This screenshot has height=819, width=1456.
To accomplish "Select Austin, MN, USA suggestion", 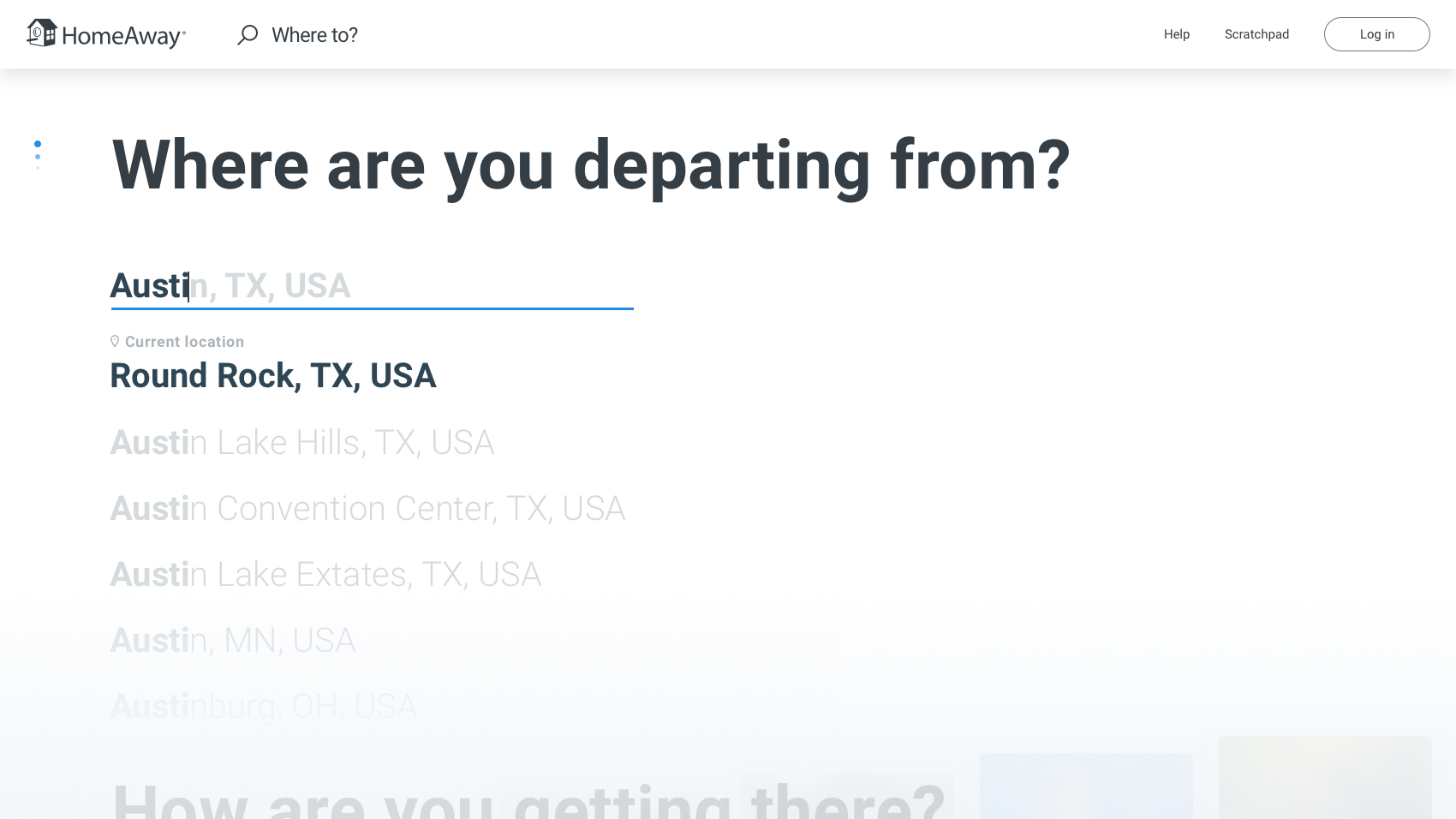I will (233, 641).
